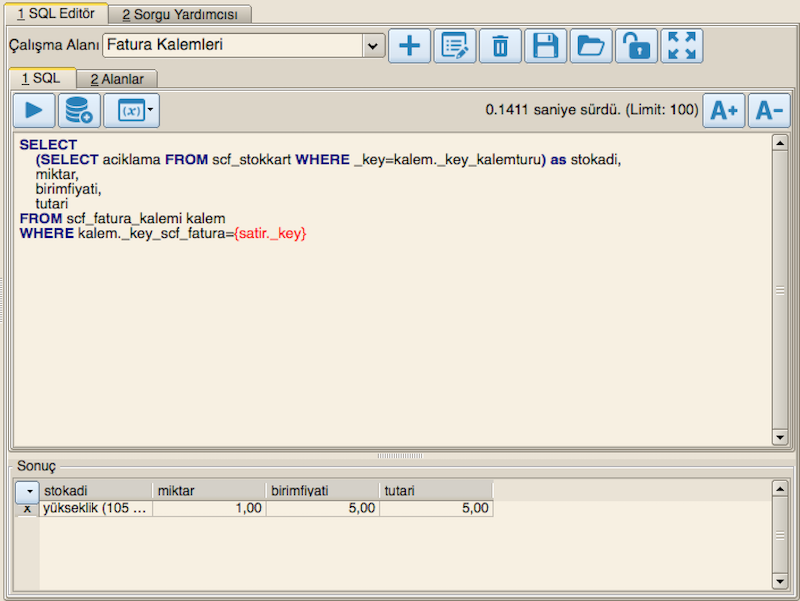Image resolution: width=800 pixels, height=601 pixels.
Task: Delete workspace using the trash icon
Action: (500, 46)
